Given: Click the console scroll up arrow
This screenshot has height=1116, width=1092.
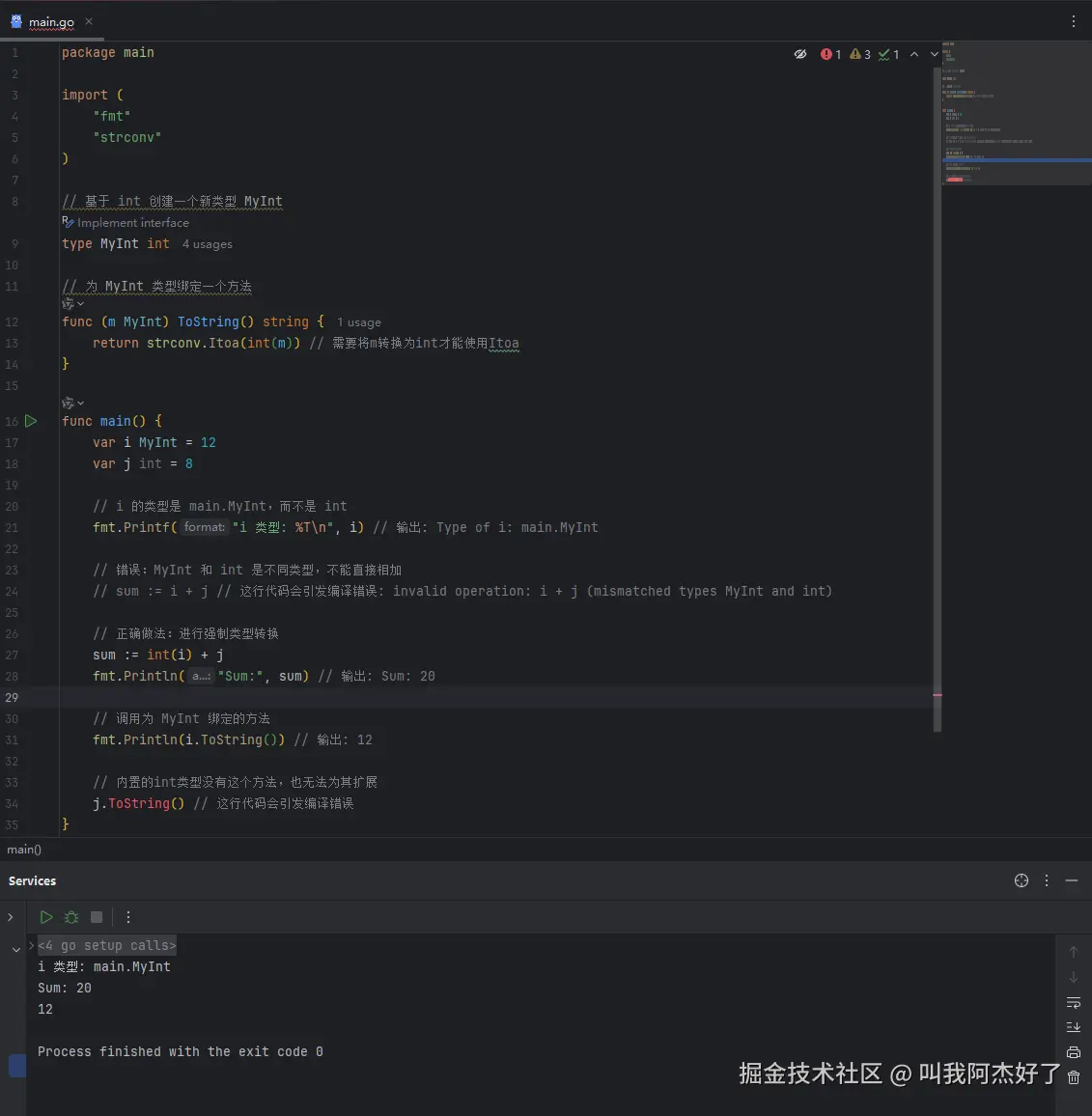Looking at the screenshot, I should point(1074,952).
